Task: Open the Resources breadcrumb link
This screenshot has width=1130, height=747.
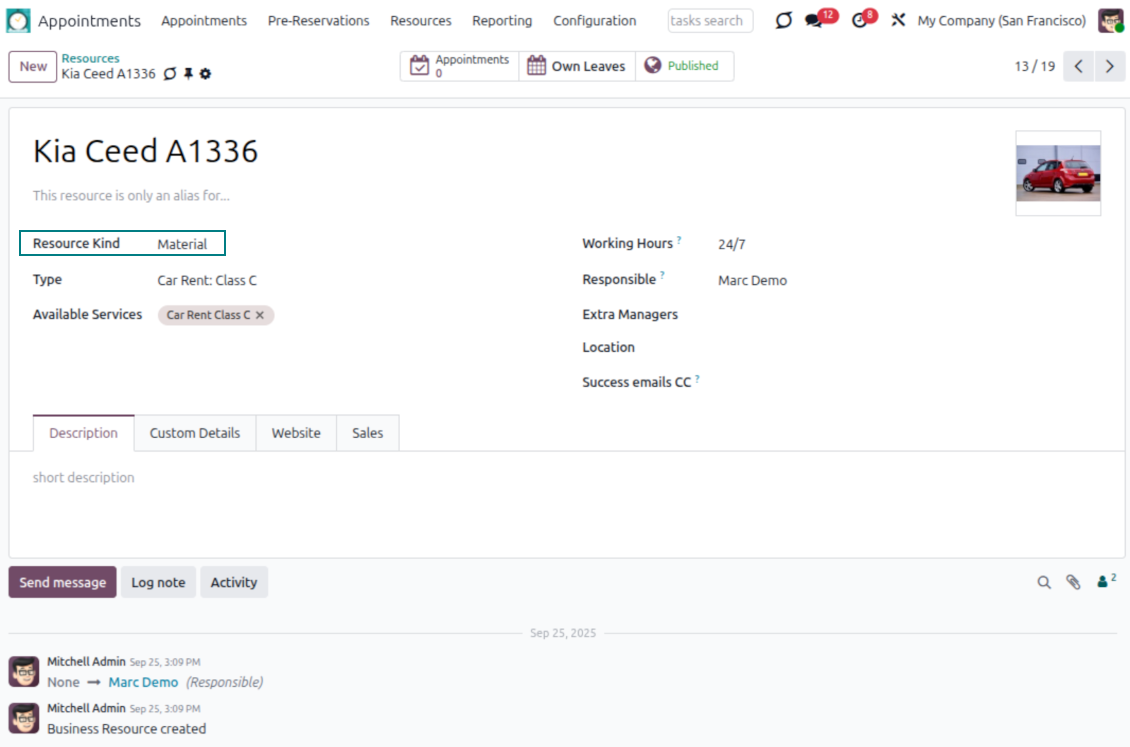Action: (x=90, y=58)
